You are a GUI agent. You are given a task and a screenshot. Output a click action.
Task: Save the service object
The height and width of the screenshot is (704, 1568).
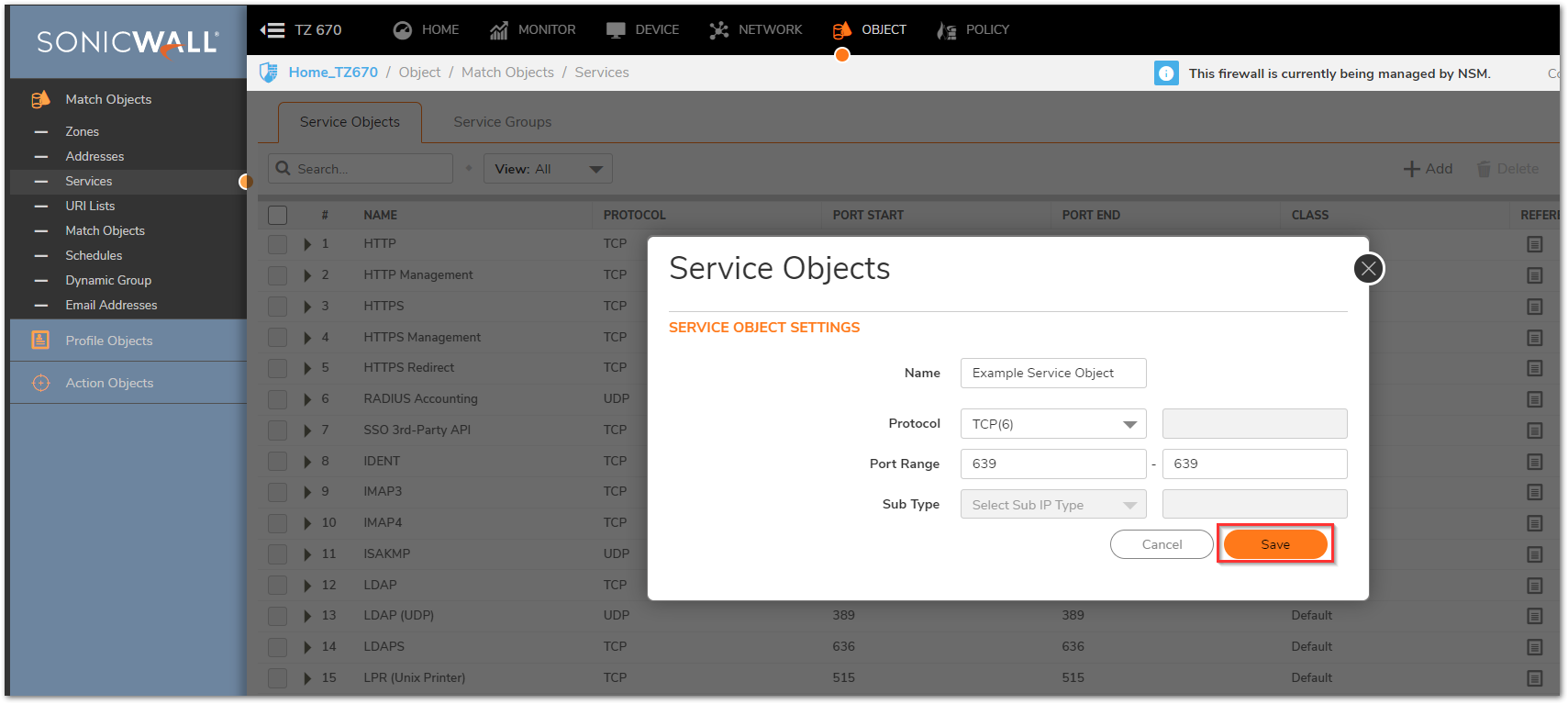1274,544
